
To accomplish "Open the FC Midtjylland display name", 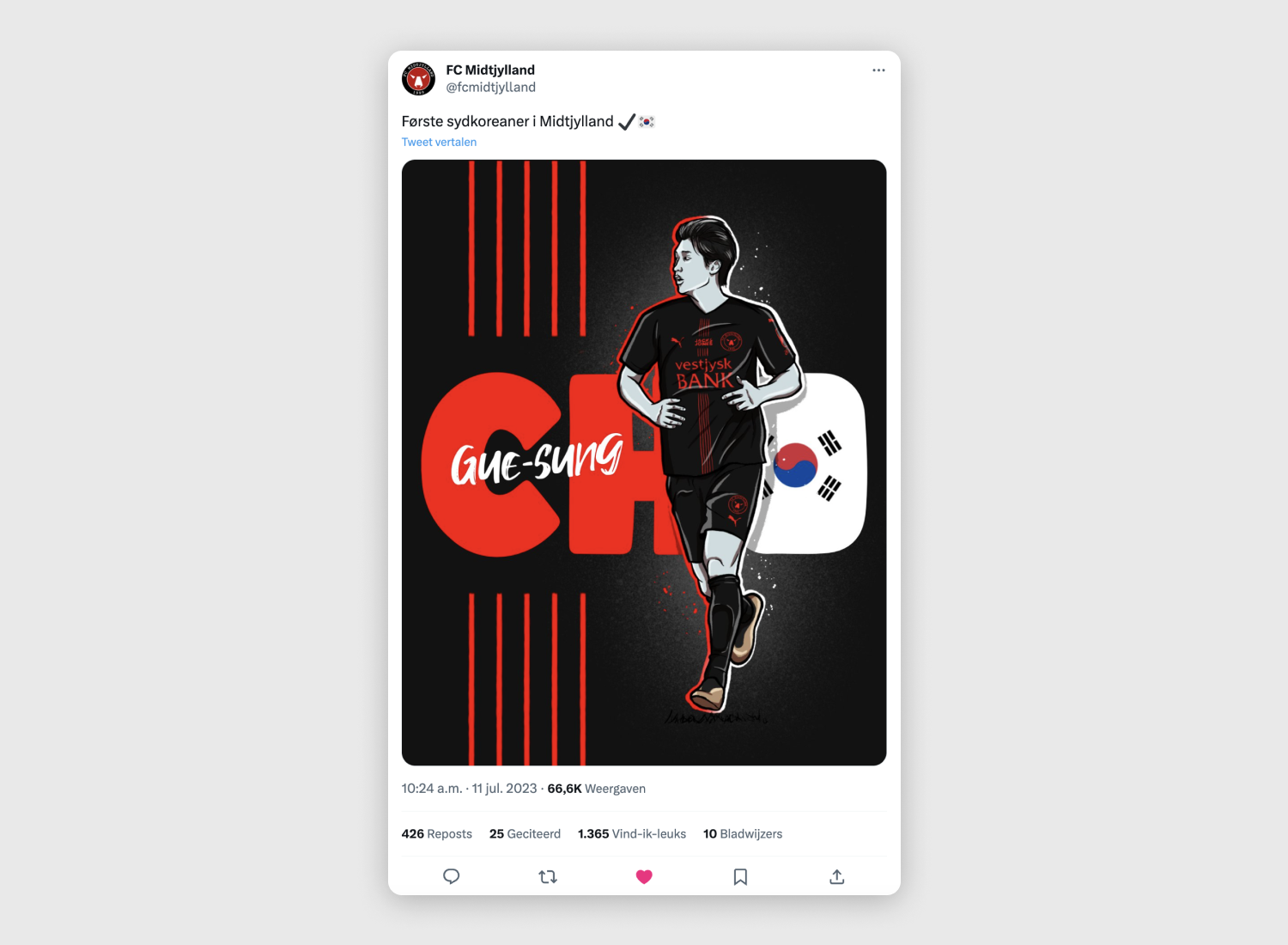I will point(490,70).
